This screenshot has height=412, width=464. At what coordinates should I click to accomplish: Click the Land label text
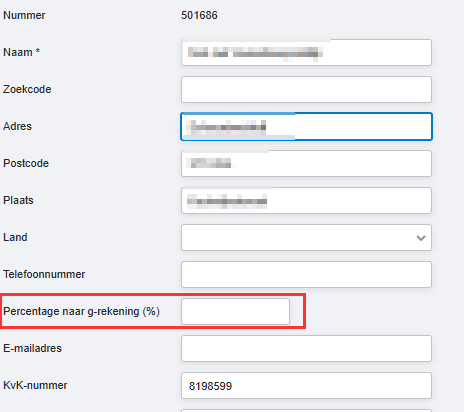pyautogui.click(x=15, y=237)
